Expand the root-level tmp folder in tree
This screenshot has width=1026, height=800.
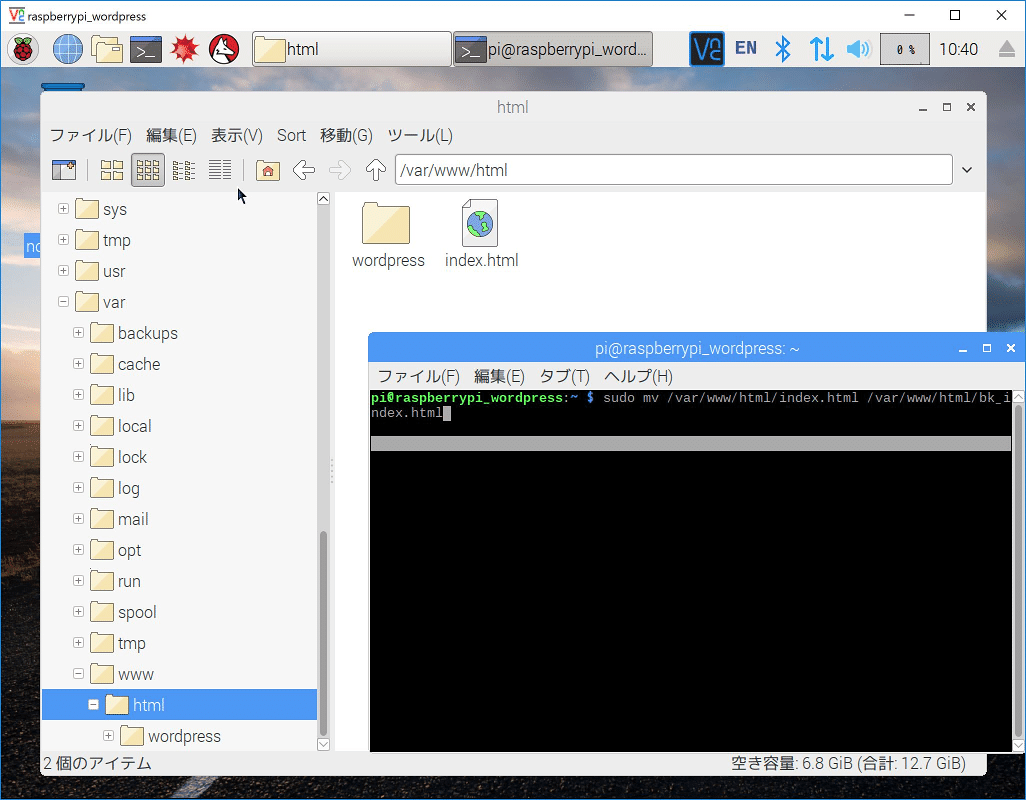coord(63,239)
